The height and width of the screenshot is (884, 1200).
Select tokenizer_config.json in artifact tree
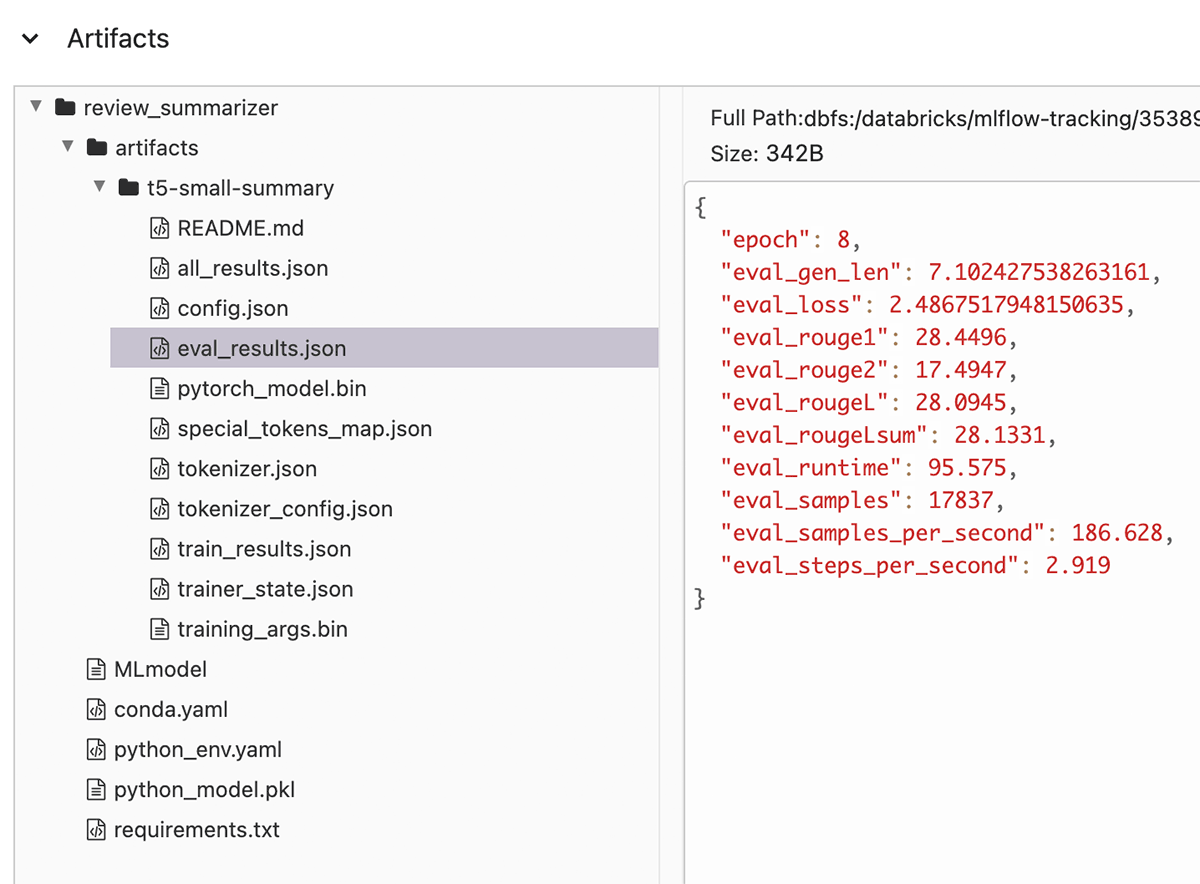pos(284,509)
